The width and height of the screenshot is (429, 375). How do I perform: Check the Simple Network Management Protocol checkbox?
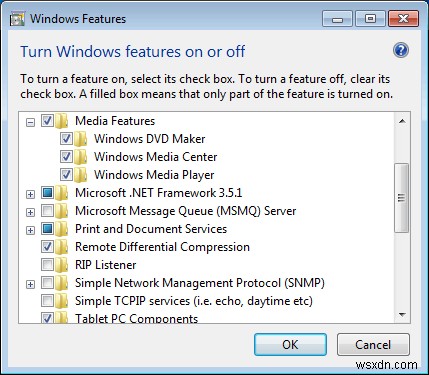(x=47, y=283)
